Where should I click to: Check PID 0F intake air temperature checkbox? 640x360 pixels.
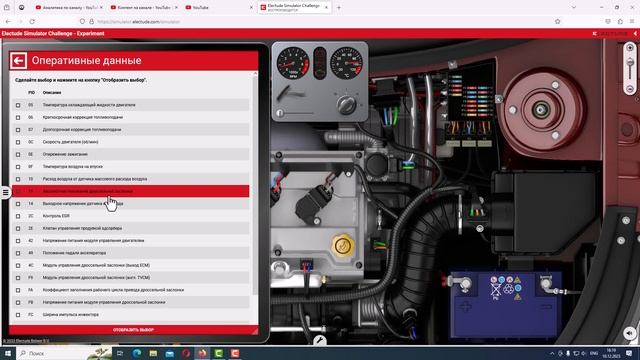pyautogui.click(x=18, y=167)
